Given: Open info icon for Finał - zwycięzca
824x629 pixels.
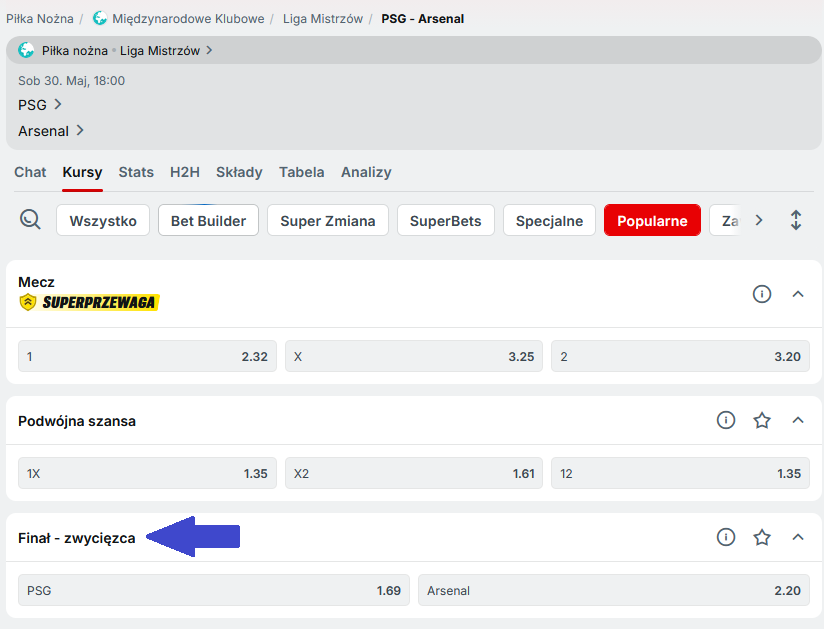Looking at the screenshot, I should click(726, 537).
